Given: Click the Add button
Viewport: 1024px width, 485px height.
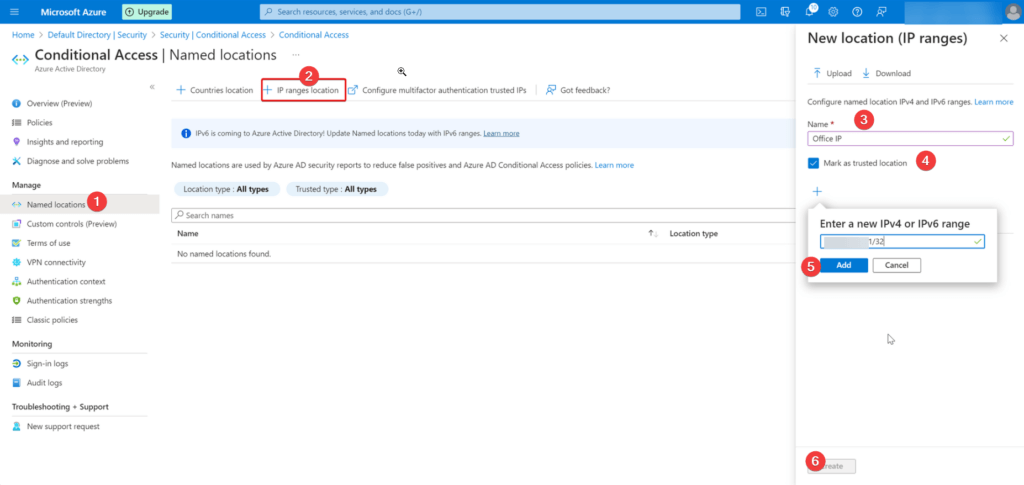Looking at the screenshot, I should (844, 265).
